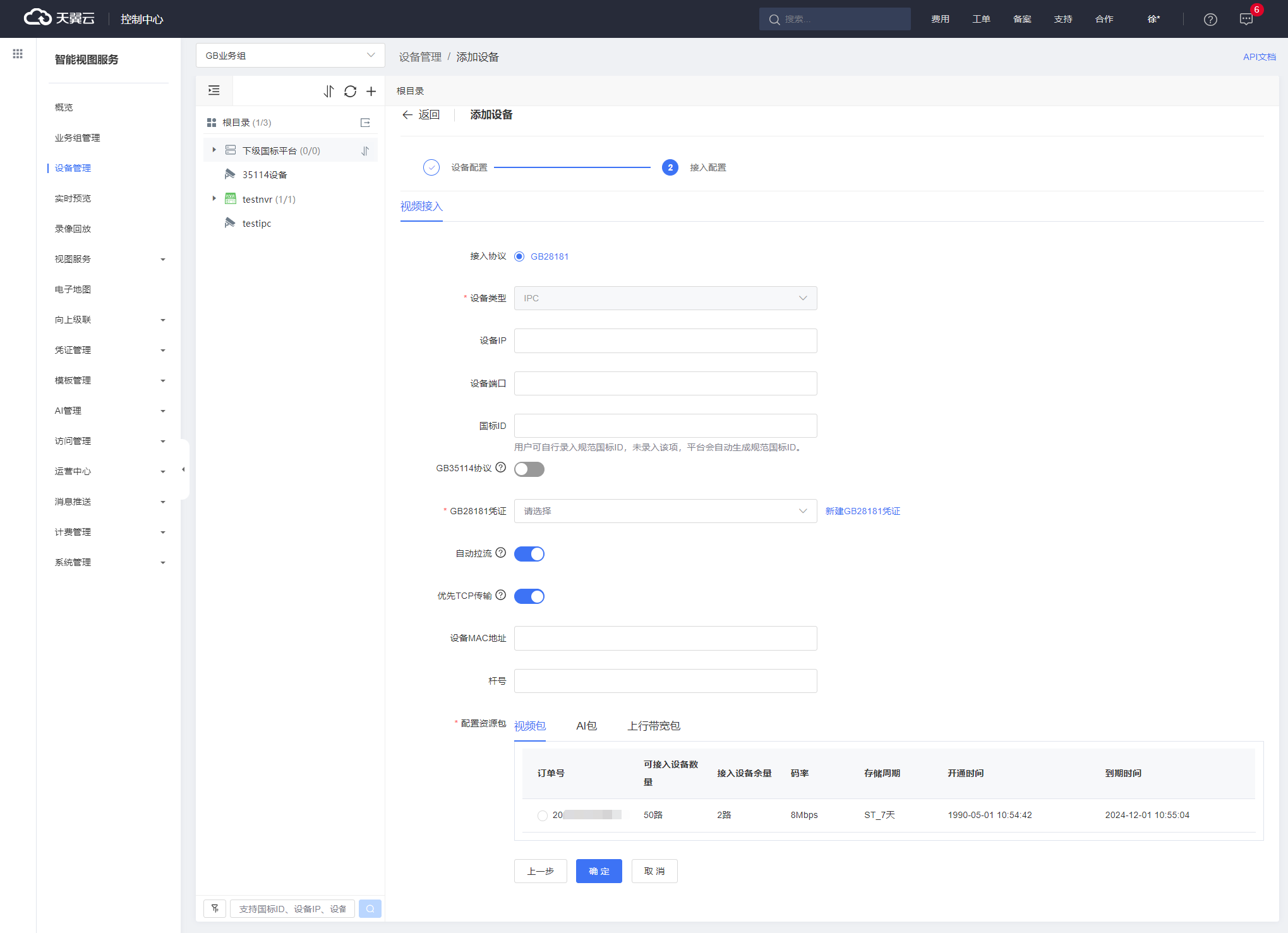Expand the testnvr tree node
1288x933 pixels.
(x=214, y=199)
